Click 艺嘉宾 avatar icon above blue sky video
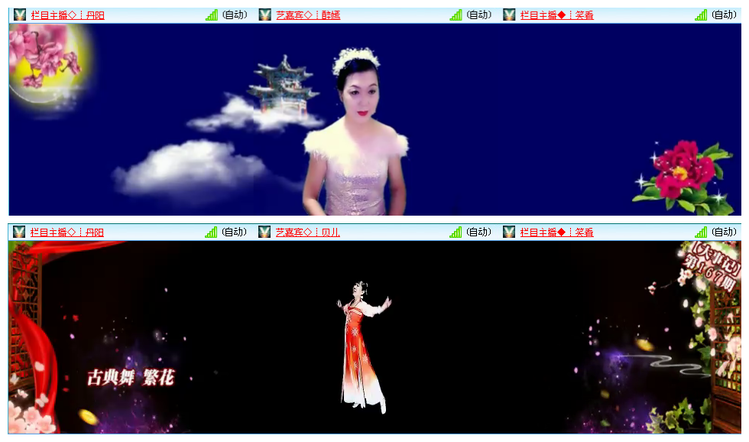Screen dimensions: 749x442 [x=265, y=15]
